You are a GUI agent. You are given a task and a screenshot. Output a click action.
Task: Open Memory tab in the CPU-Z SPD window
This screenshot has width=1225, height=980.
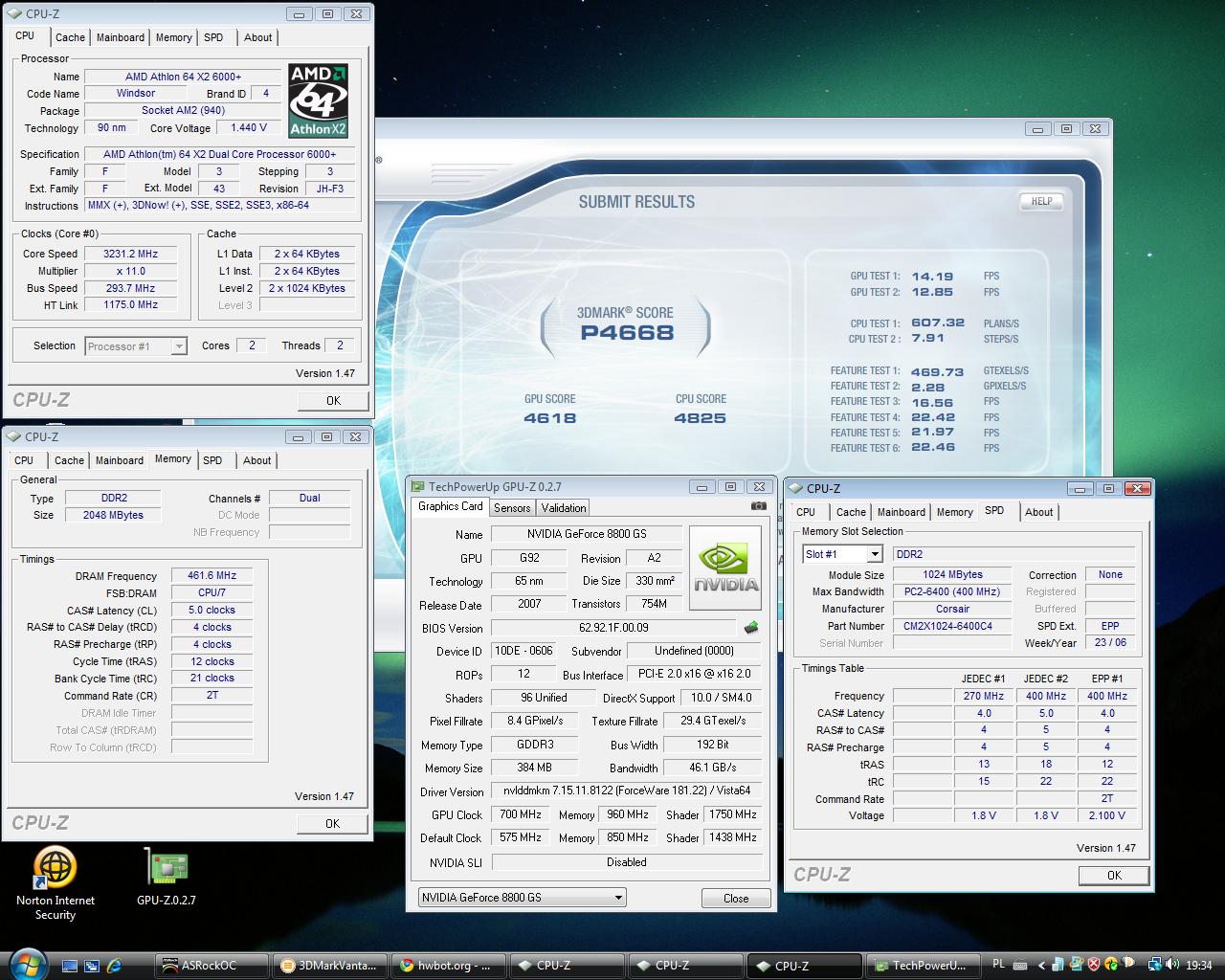pyautogui.click(x=954, y=512)
